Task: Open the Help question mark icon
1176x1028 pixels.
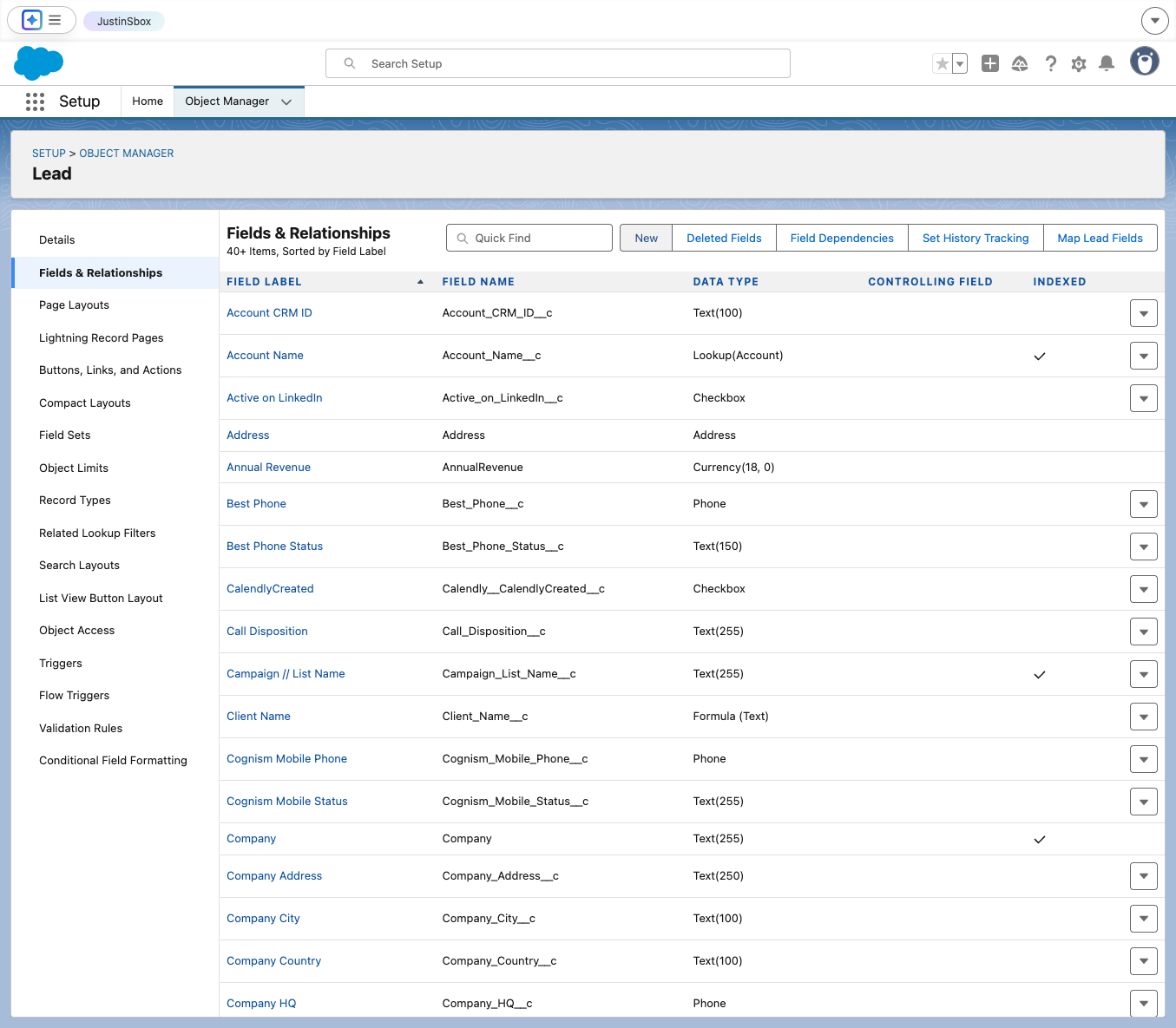Action: (x=1050, y=63)
